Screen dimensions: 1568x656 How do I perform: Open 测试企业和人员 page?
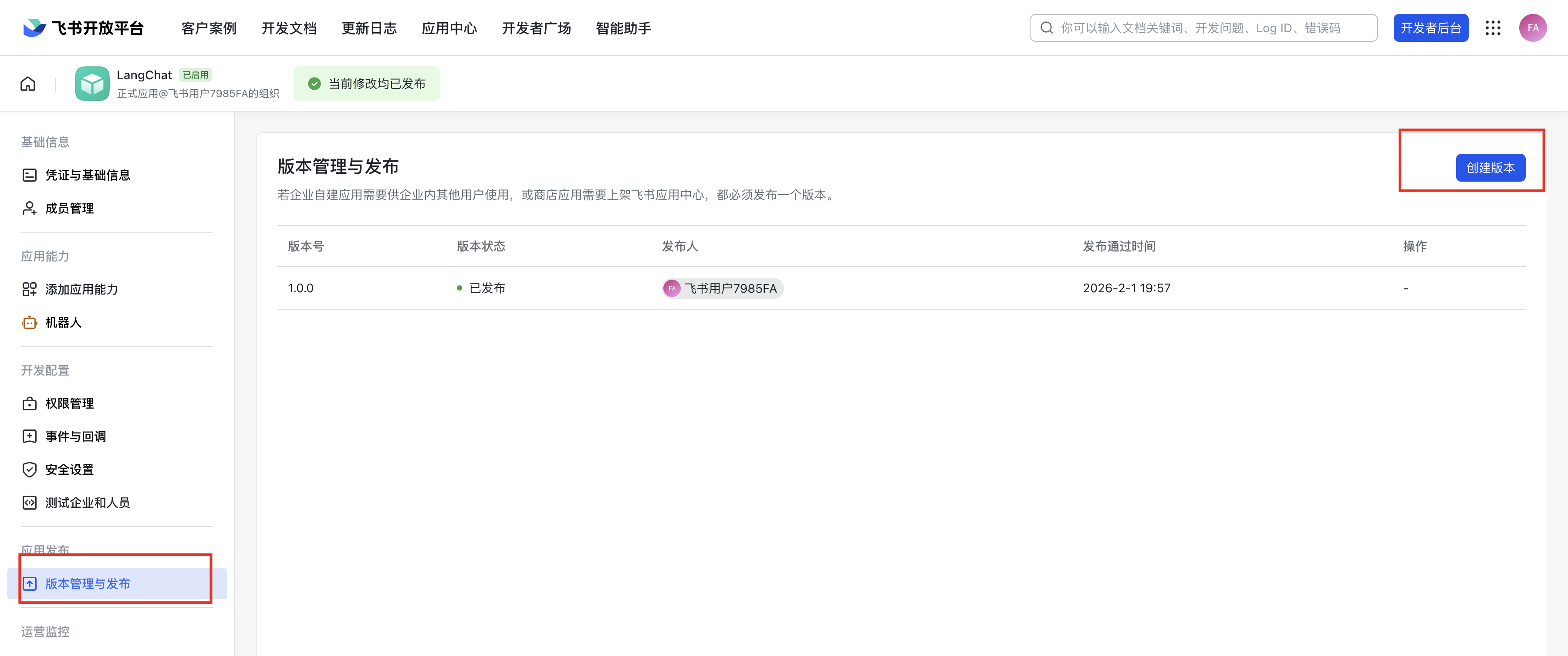(87, 503)
